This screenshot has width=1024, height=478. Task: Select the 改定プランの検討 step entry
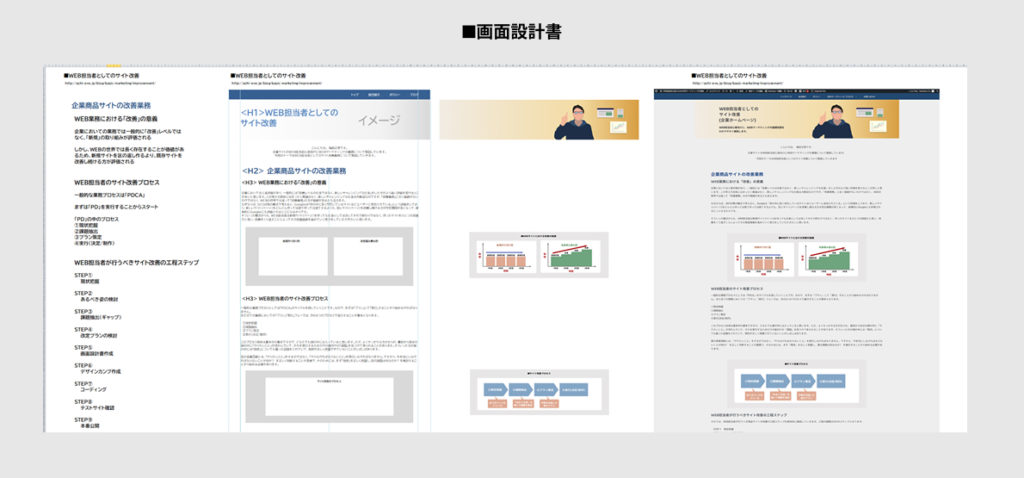[x=99, y=335]
